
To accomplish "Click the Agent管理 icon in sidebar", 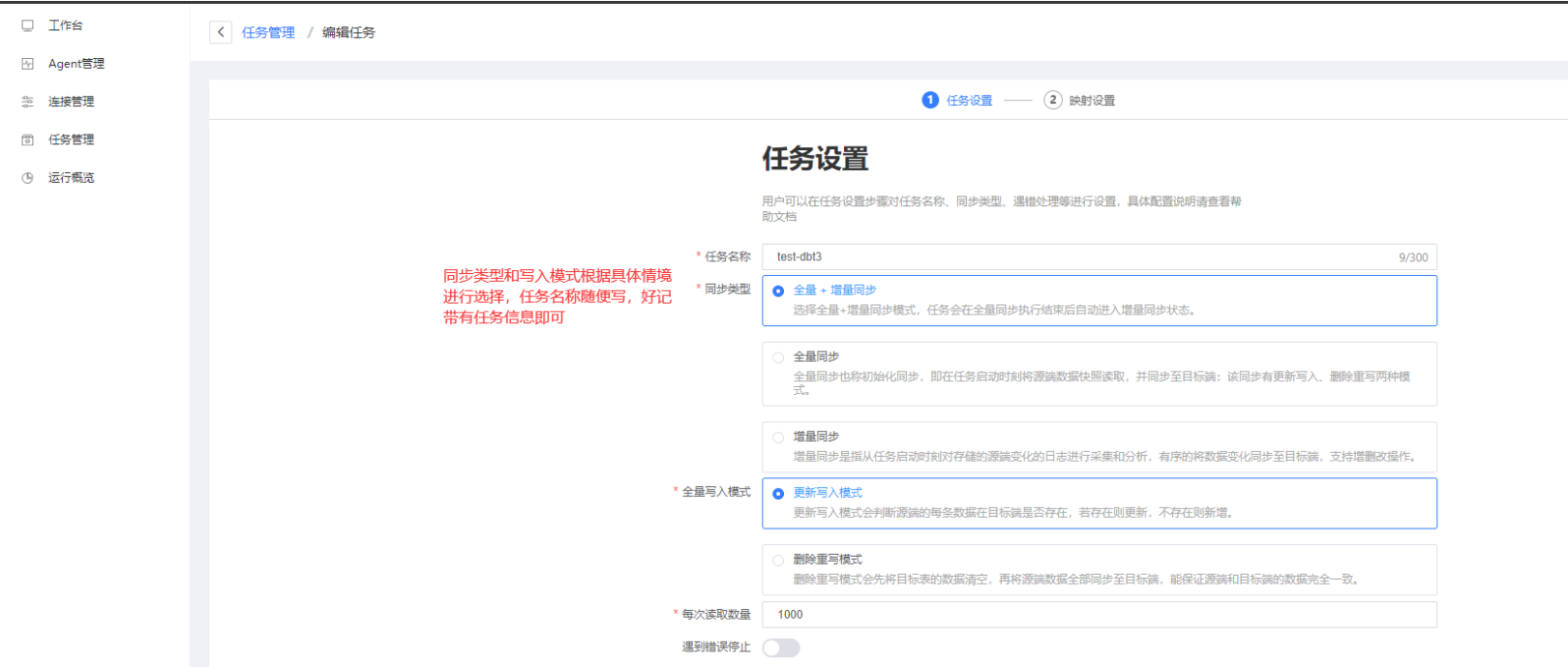I will 27,64.
